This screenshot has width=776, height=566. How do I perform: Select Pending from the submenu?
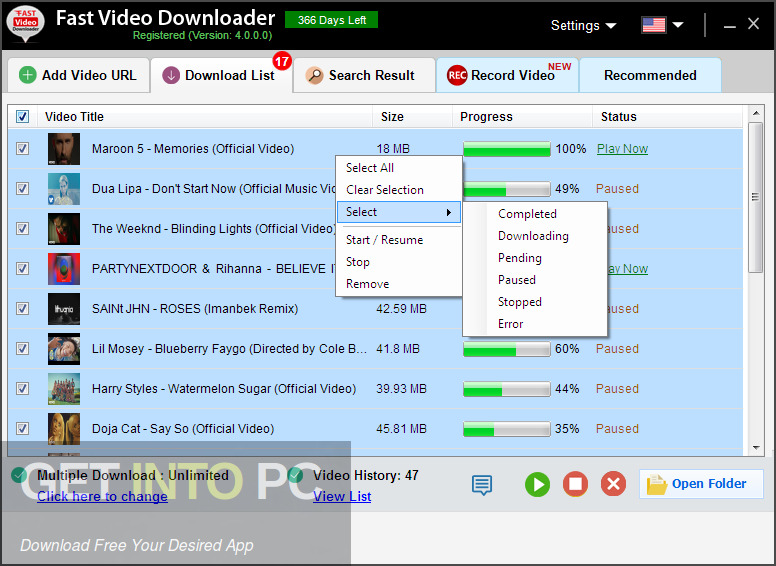(535, 258)
